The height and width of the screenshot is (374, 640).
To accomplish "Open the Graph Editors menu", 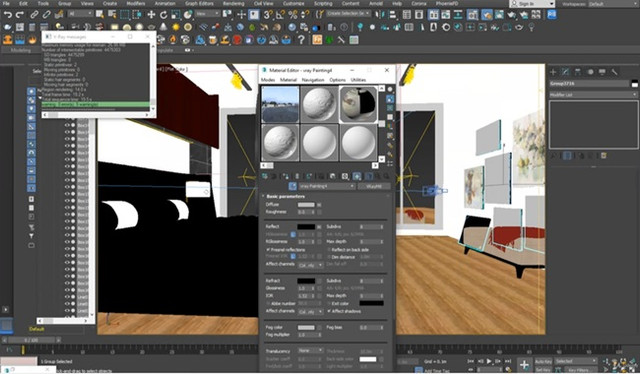I will click(199, 3).
